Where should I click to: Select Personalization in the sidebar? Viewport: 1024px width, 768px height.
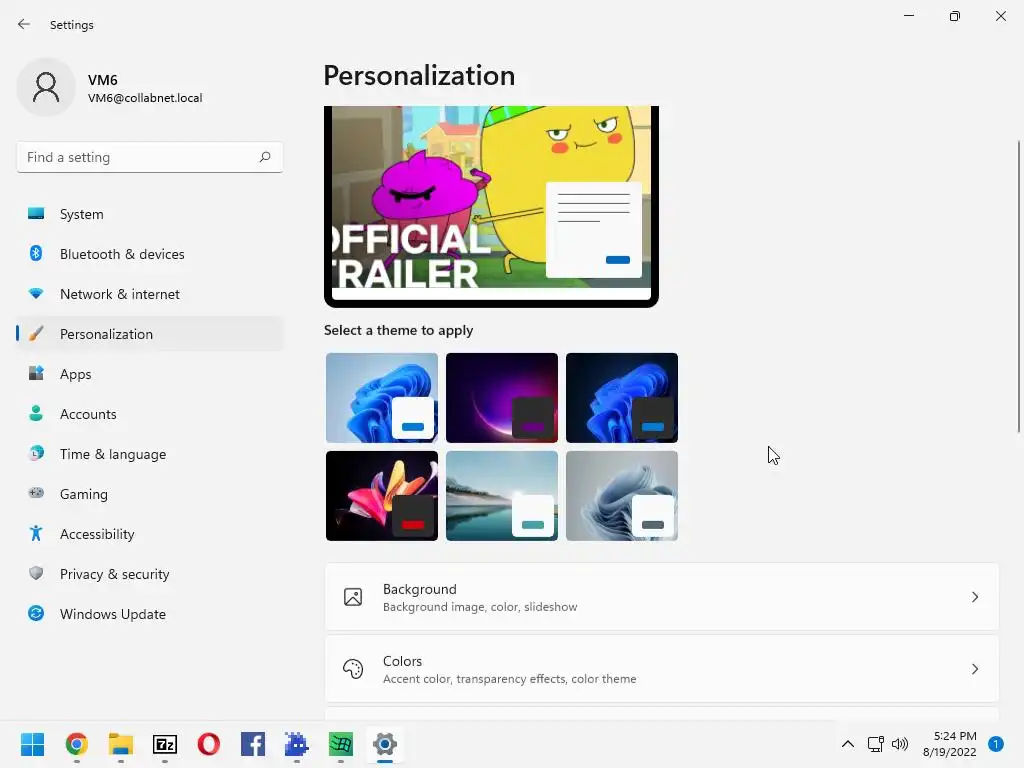[x=150, y=334]
